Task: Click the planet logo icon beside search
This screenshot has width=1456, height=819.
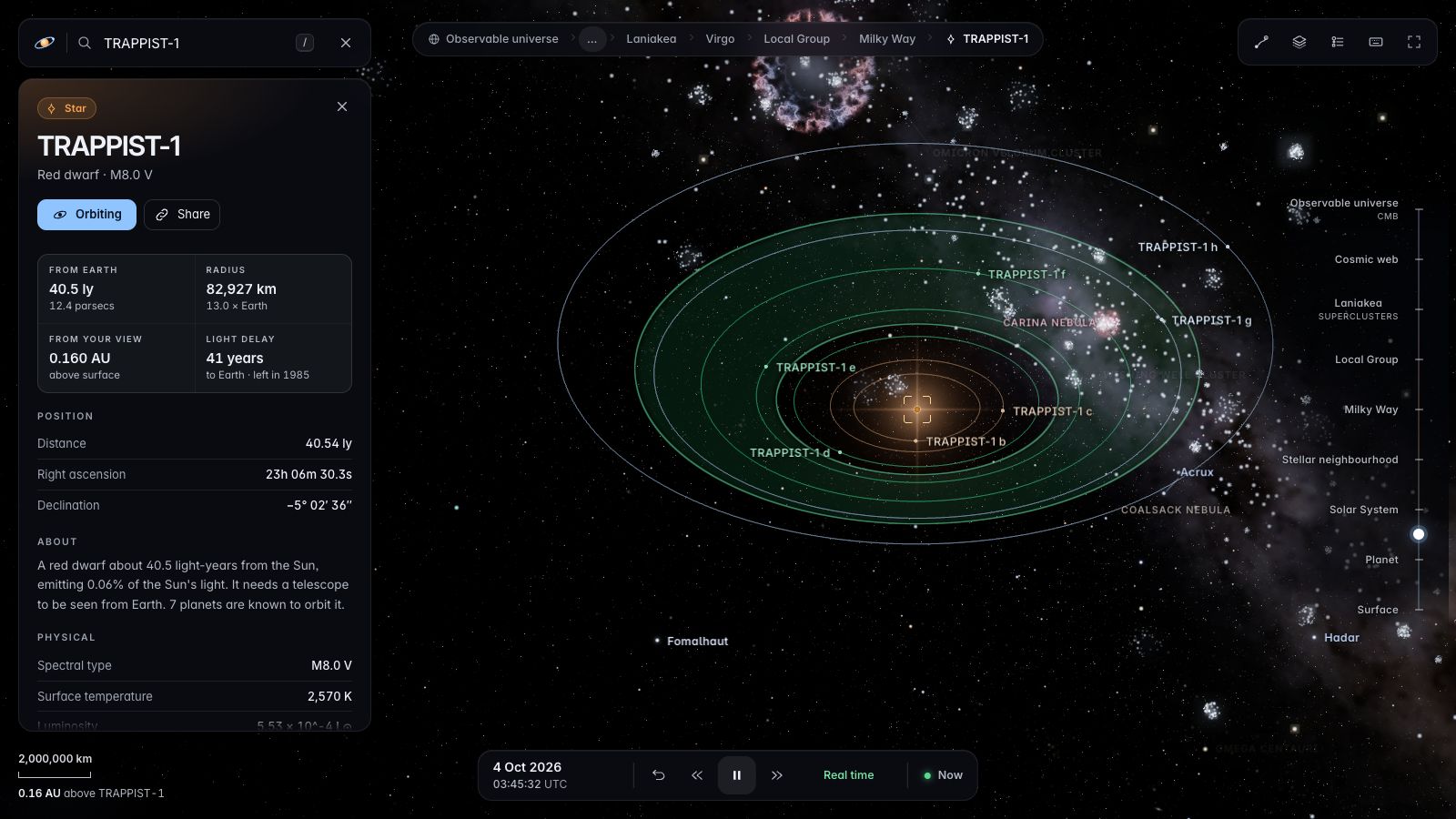Action: tap(45, 43)
